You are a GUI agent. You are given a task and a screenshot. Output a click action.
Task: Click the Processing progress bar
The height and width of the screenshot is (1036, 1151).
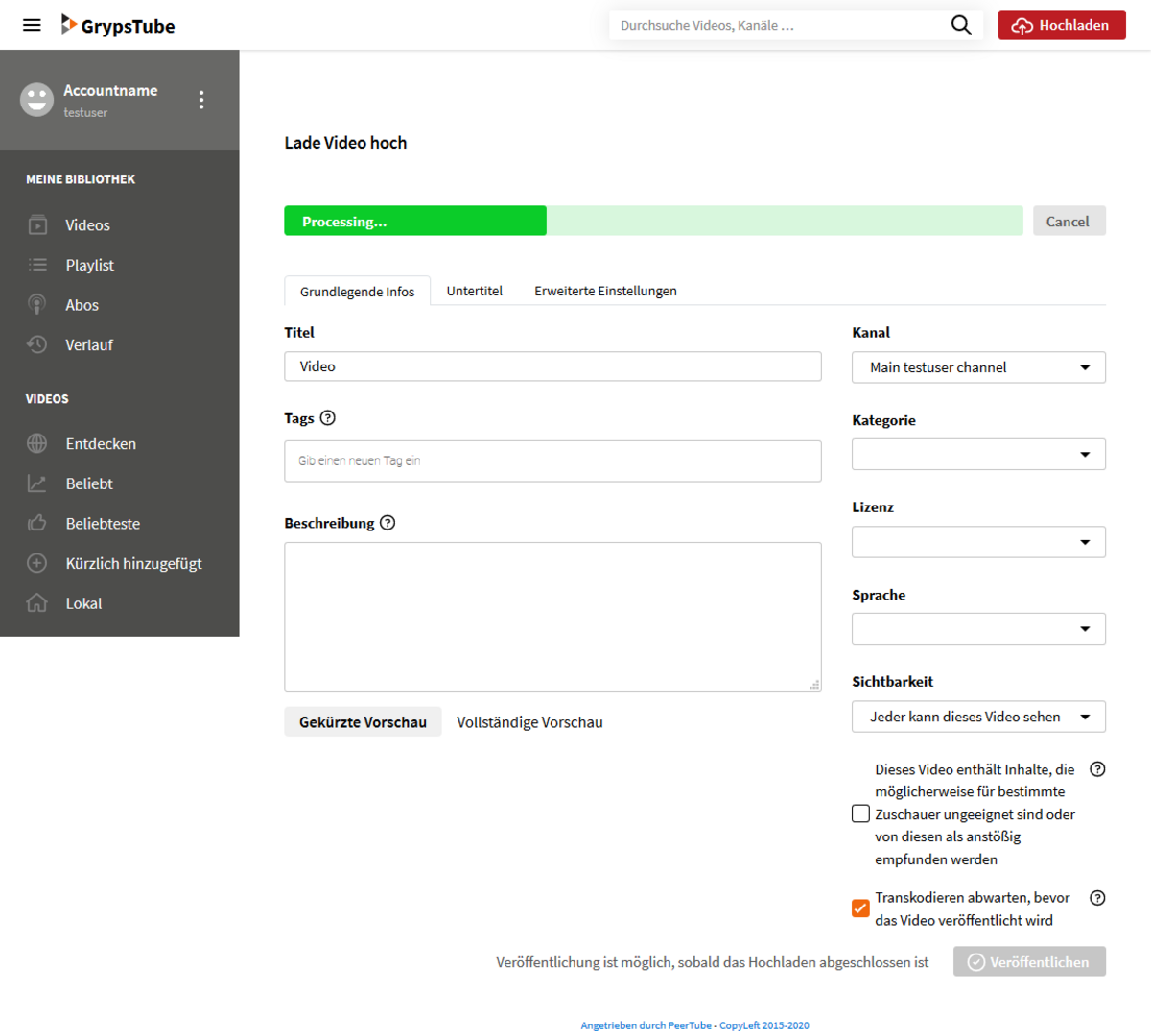click(x=652, y=222)
